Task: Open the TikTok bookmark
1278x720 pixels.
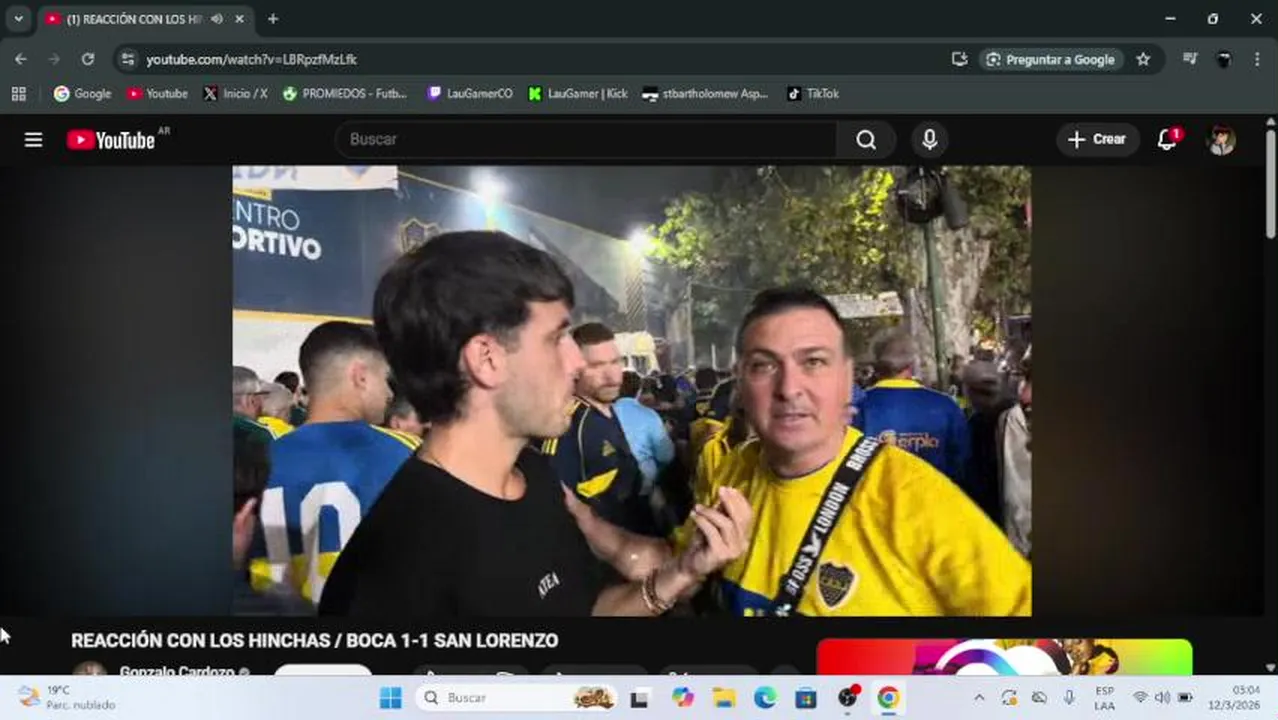Action: pyautogui.click(x=812, y=93)
